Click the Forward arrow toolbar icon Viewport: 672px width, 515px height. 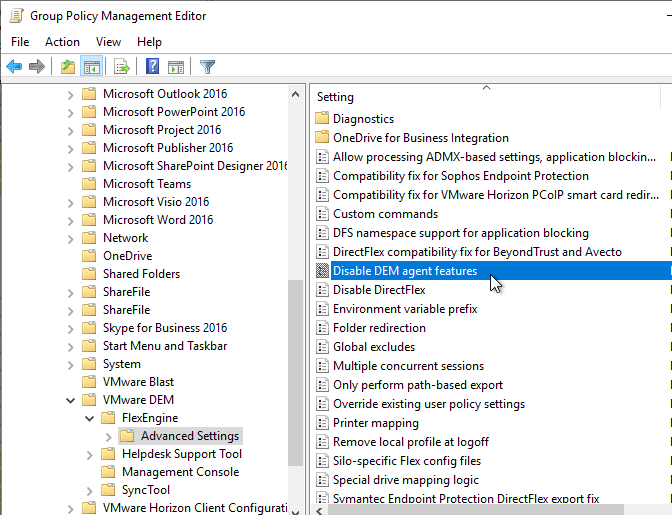[37, 67]
